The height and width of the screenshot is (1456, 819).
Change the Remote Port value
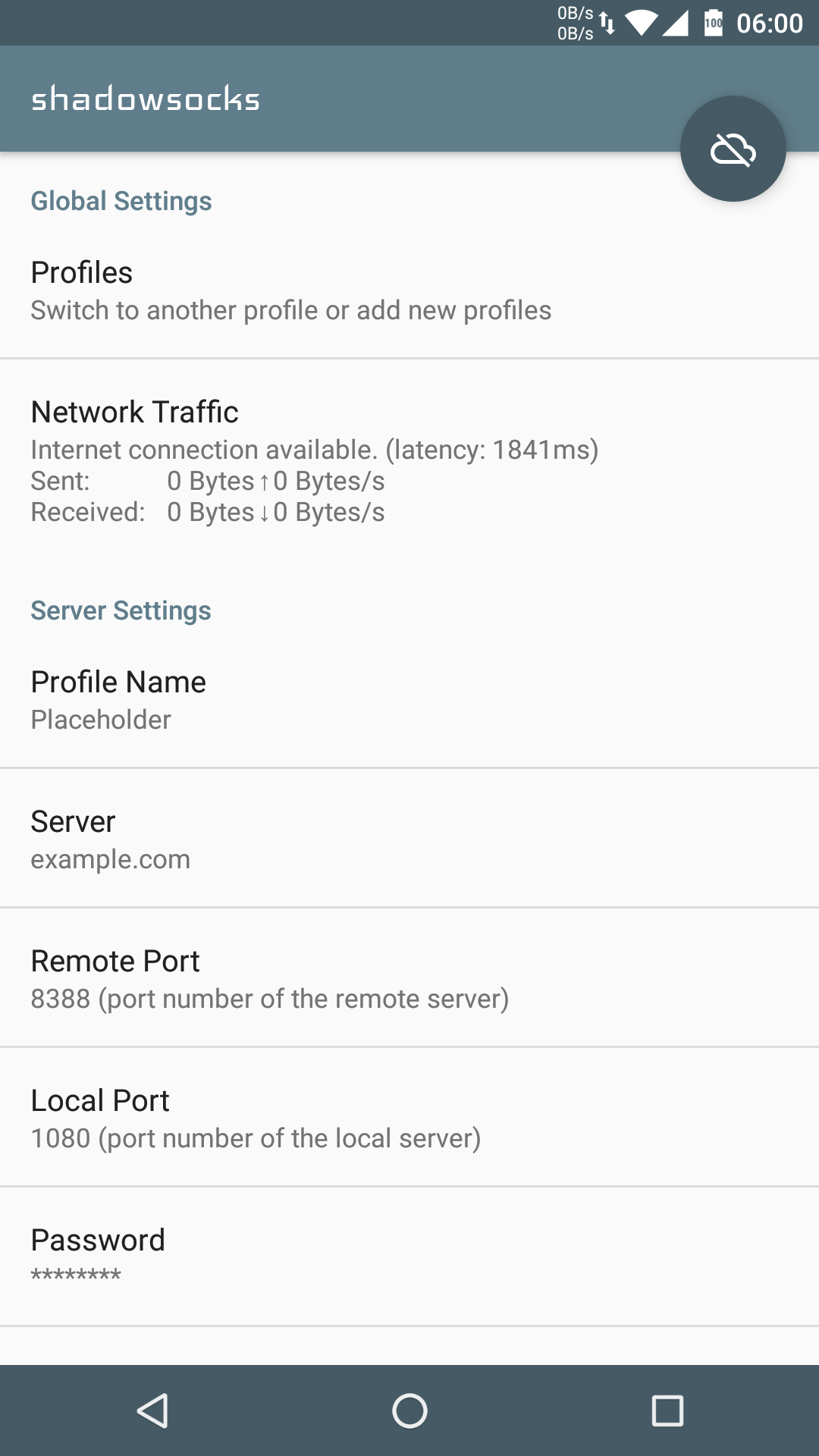(409, 978)
